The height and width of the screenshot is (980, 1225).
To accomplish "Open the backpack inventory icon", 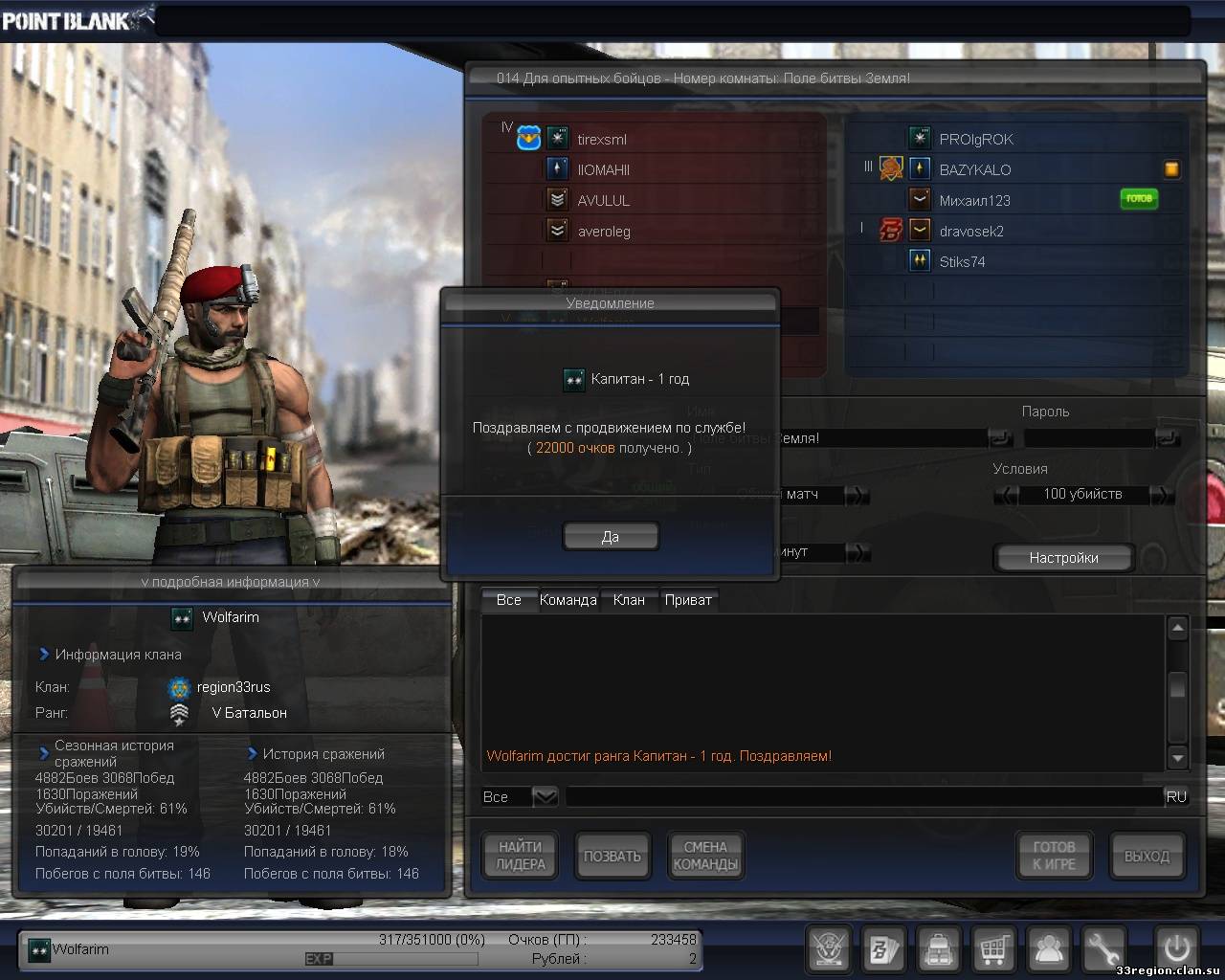I will coord(938,949).
